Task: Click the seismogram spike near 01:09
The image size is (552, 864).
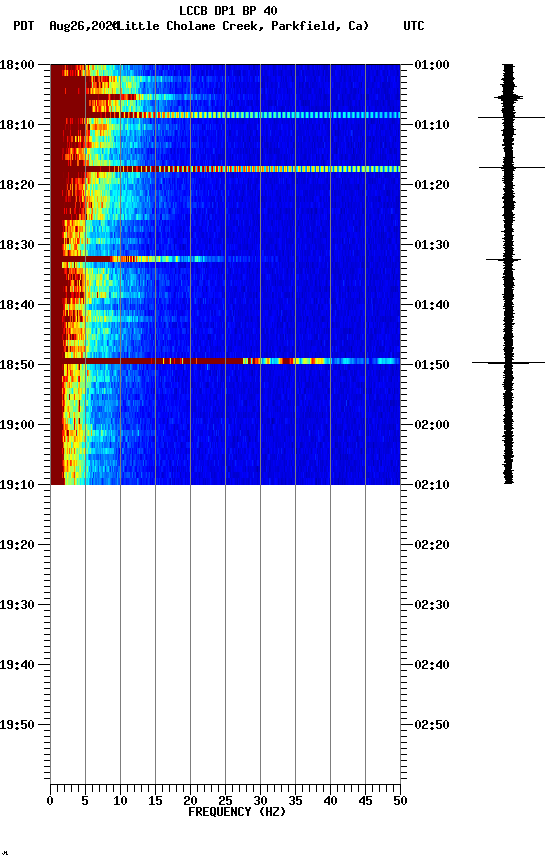Action: 511,117
